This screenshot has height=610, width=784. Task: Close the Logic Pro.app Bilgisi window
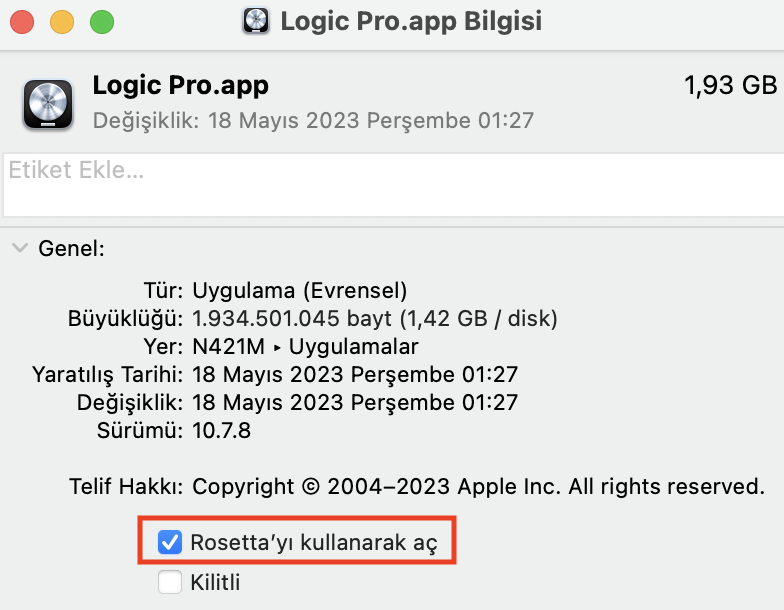tap(21, 21)
